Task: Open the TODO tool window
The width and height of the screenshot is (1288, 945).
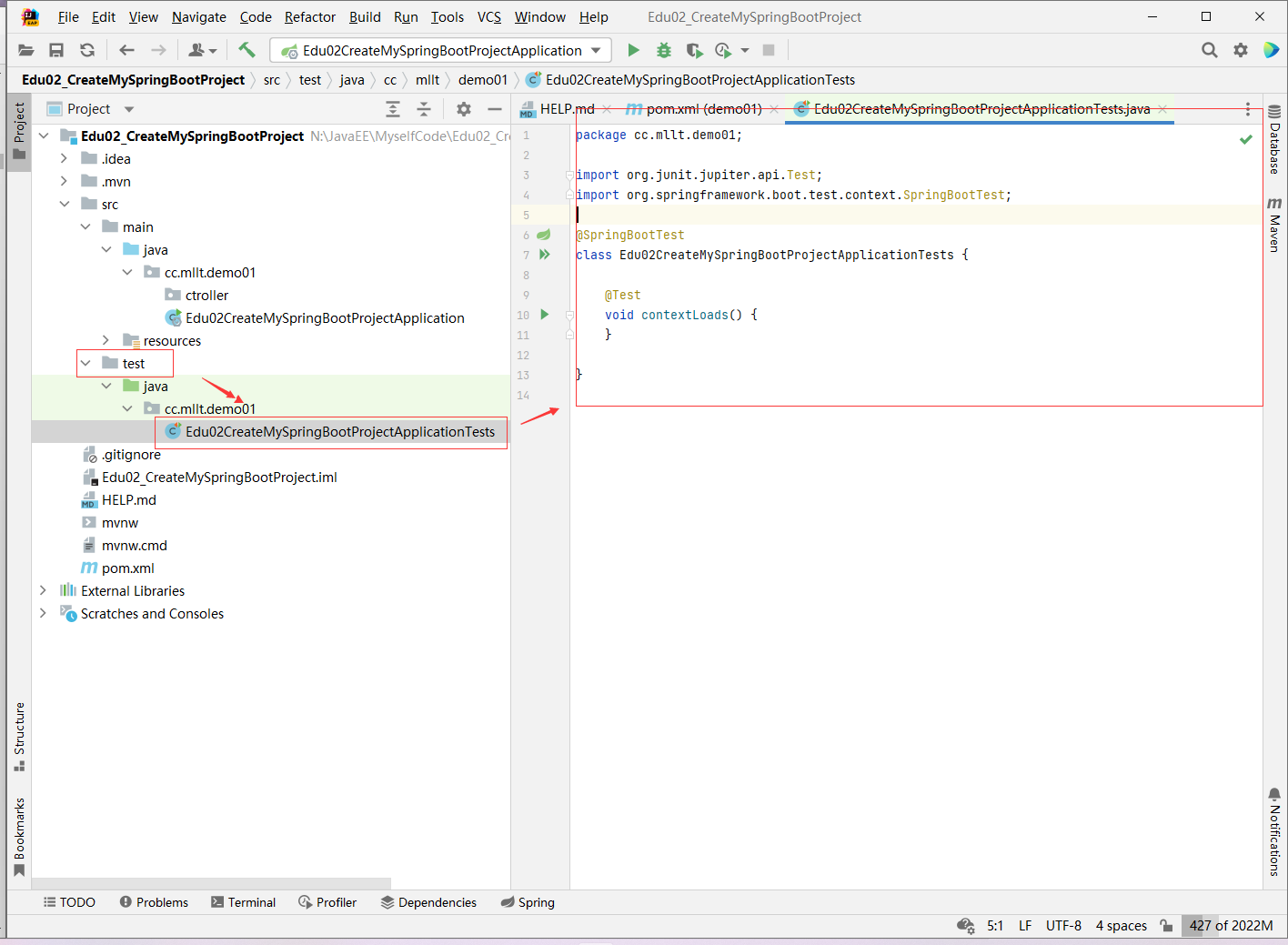Action: (x=69, y=902)
